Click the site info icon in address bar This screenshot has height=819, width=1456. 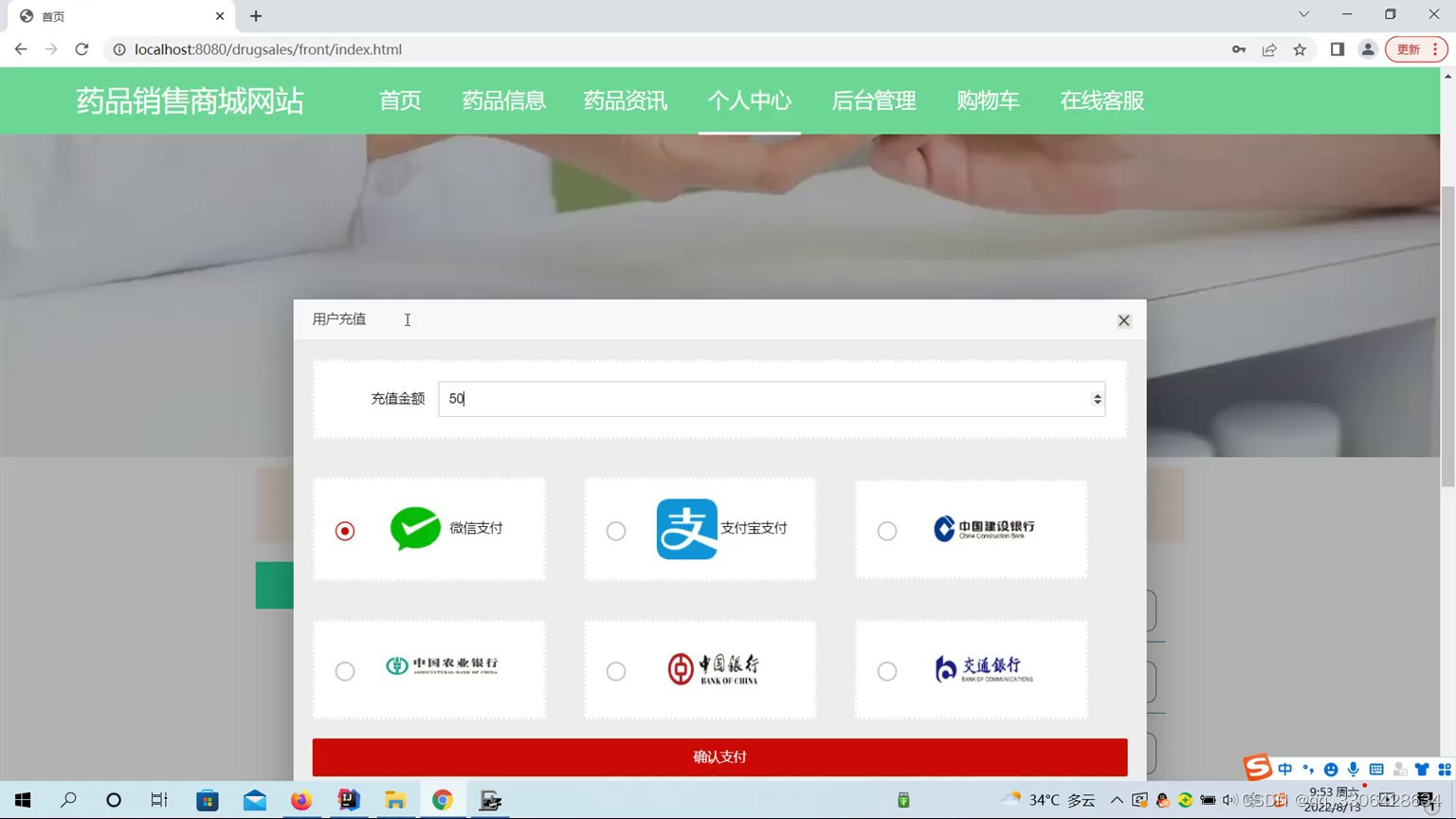[x=119, y=49]
